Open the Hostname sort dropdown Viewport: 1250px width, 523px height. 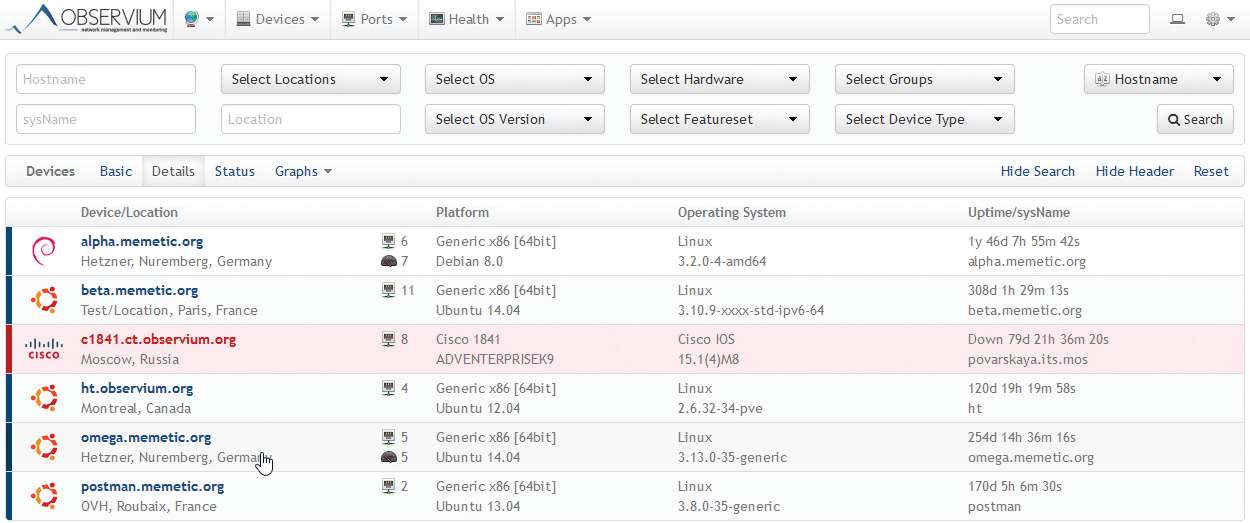pyautogui.click(x=1158, y=79)
